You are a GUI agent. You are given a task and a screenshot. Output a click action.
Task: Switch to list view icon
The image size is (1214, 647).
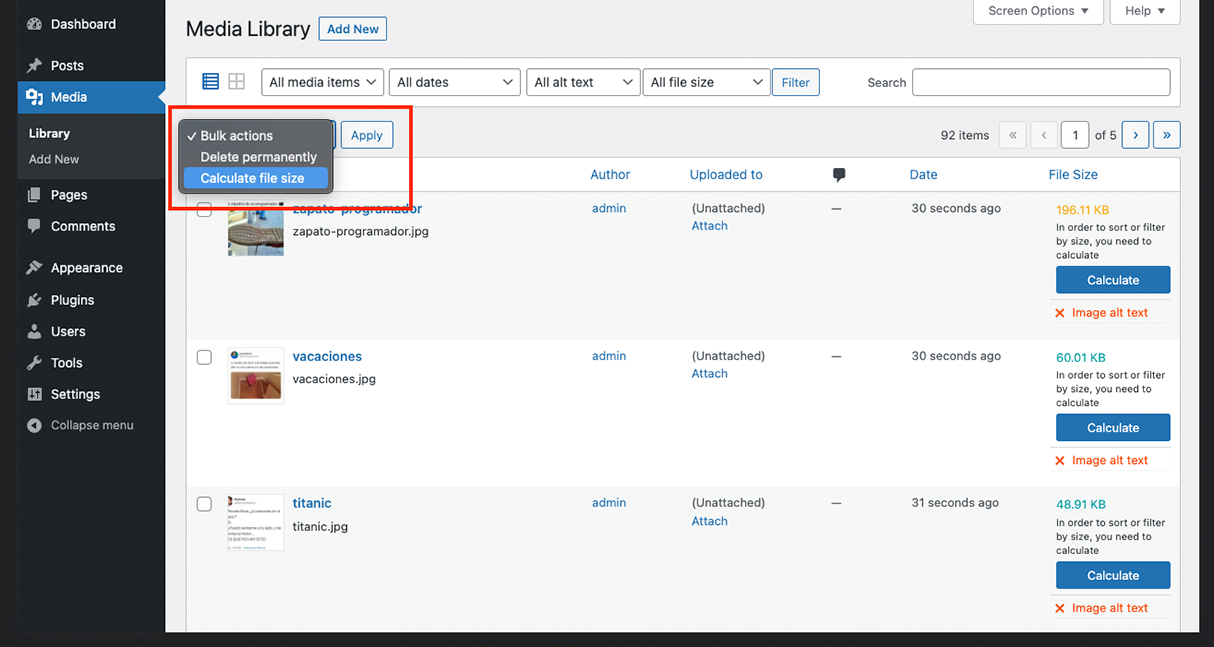pos(210,82)
